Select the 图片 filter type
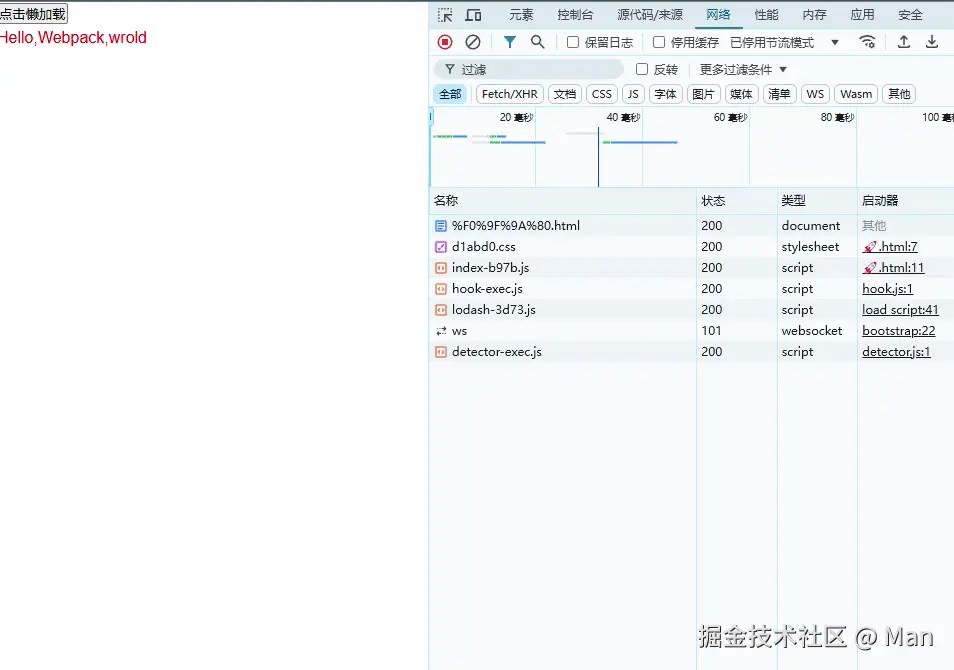 tap(703, 94)
